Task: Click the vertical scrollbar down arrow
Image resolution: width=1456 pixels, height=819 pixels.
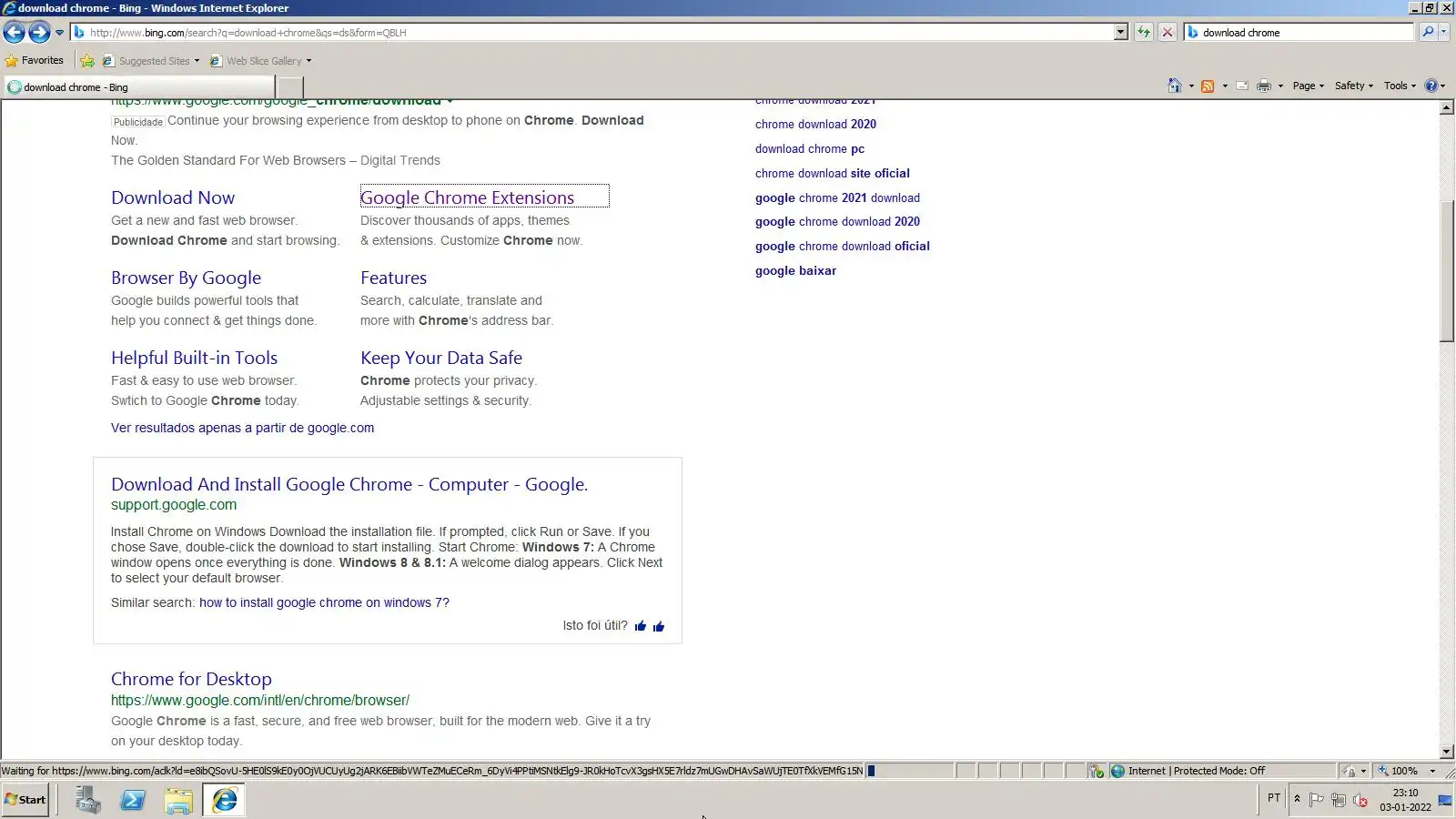Action: click(x=1447, y=752)
